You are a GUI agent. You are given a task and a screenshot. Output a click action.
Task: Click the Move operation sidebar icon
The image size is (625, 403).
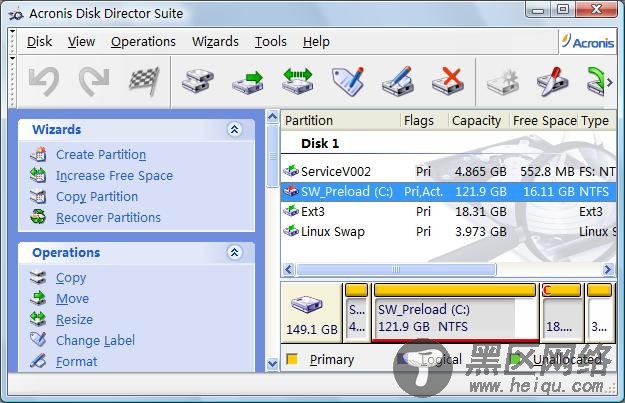tap(38, 298)
